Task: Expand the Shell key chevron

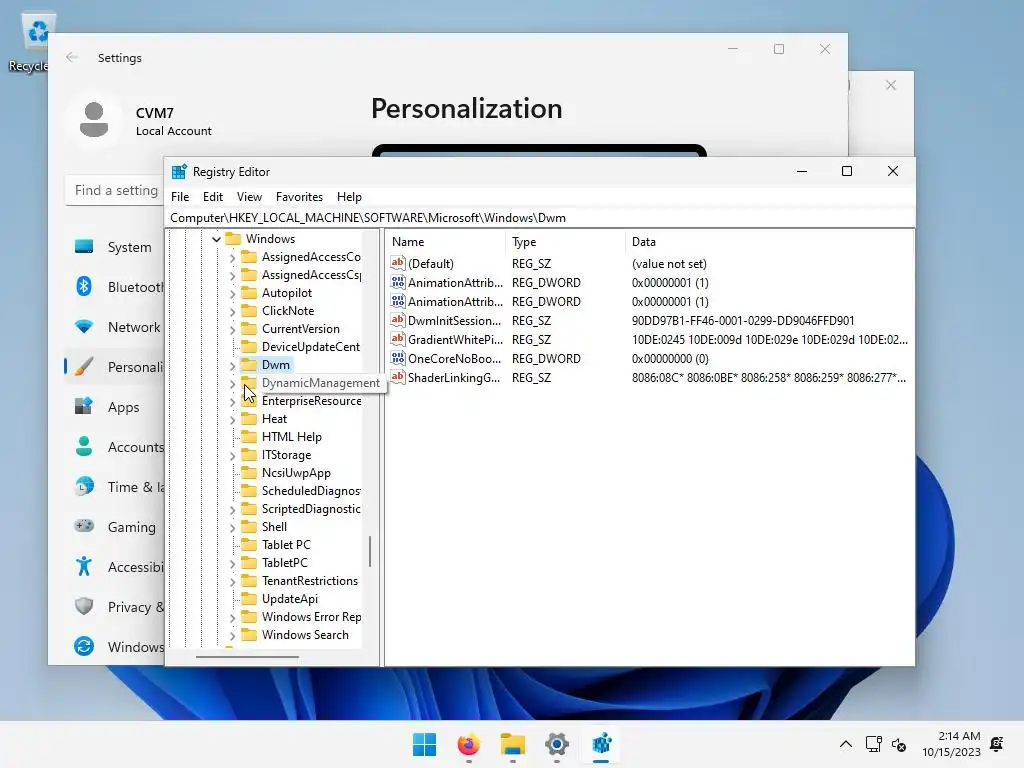Action: 232,527
